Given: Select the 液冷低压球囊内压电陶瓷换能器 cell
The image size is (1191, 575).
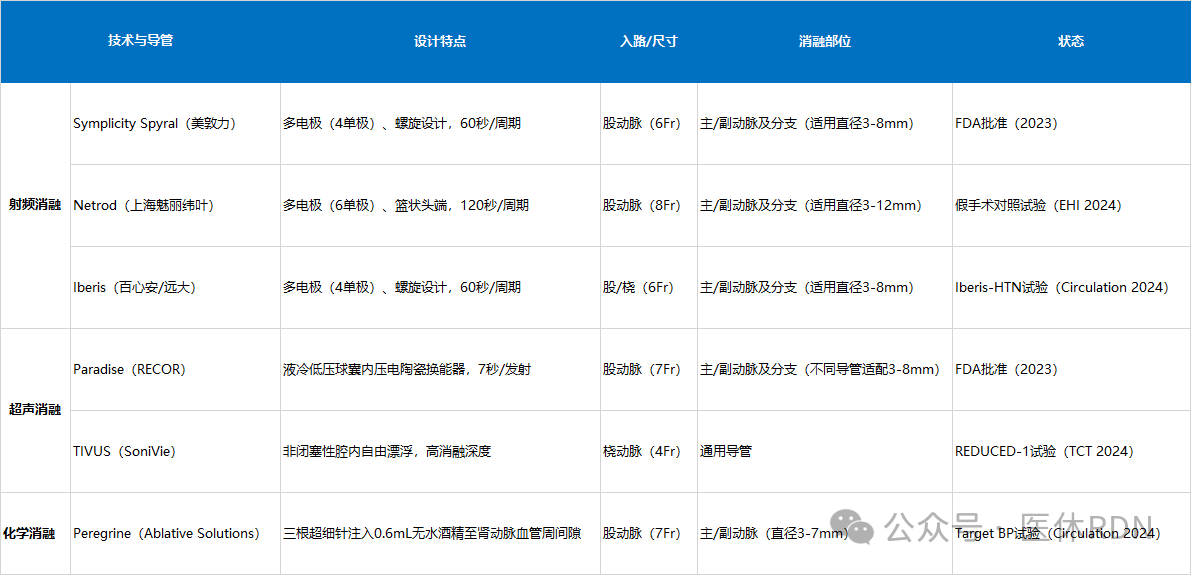Looking at the screenshot, I should click(x=441, y=370).
